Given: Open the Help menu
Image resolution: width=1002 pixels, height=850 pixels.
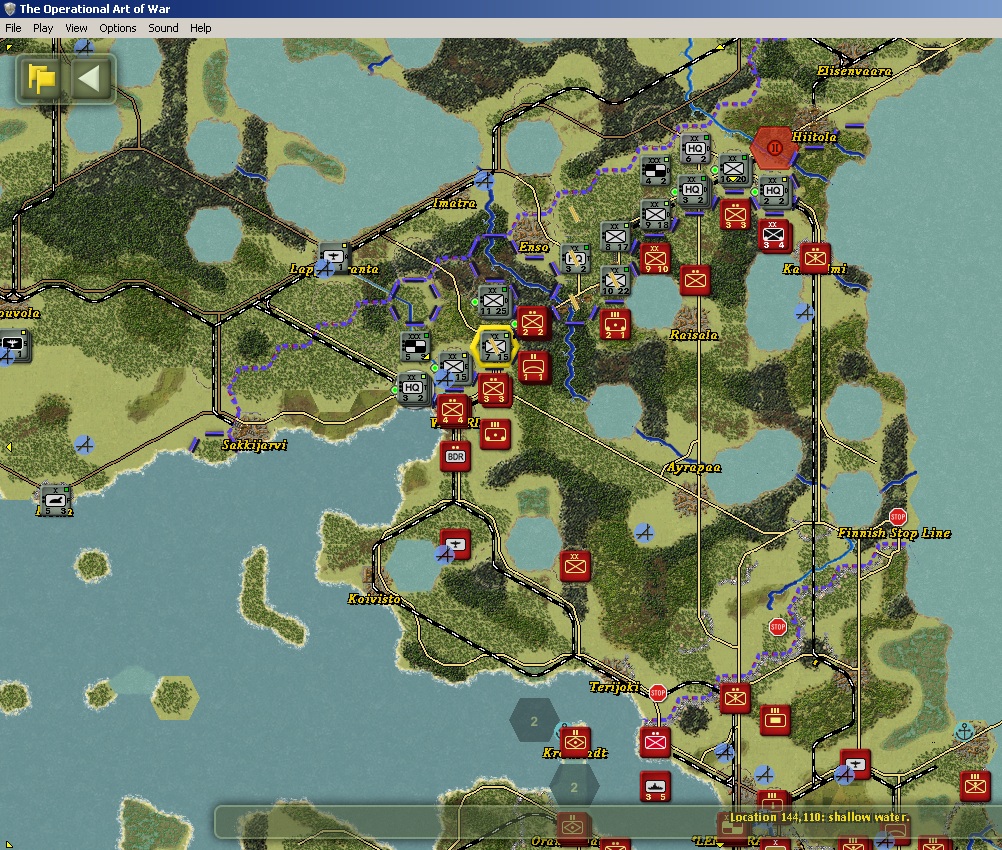Looking at the screenshot, I should 200,28.
